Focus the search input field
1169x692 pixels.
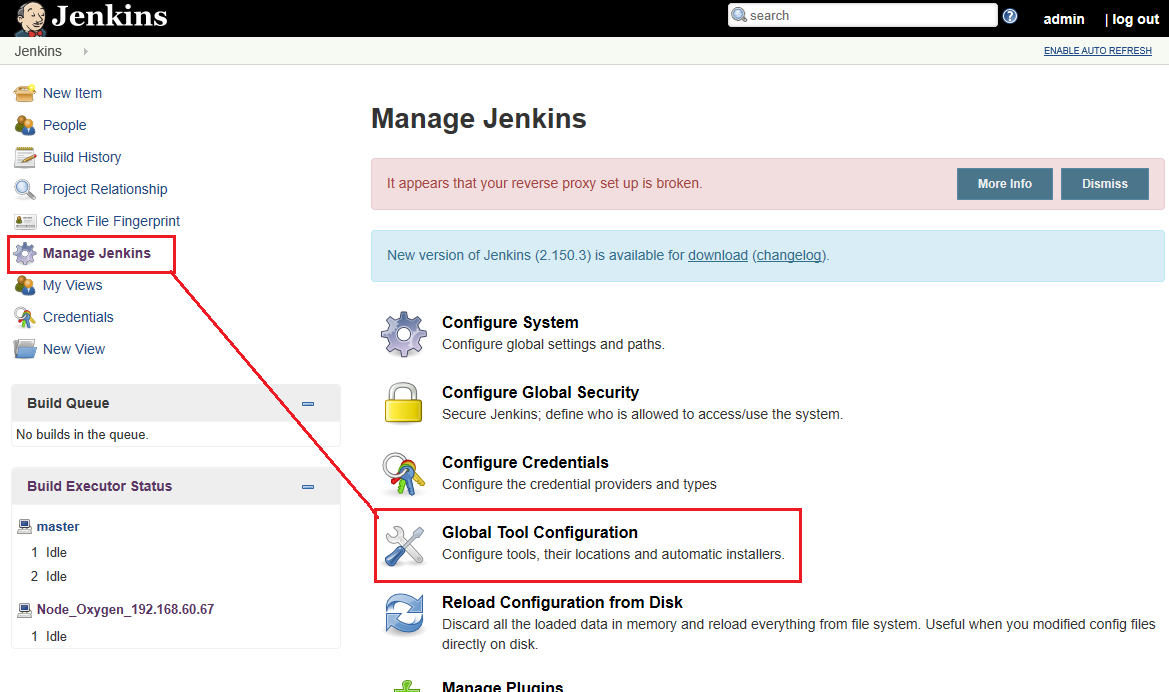pyautogui.click(x=863, y=16)
